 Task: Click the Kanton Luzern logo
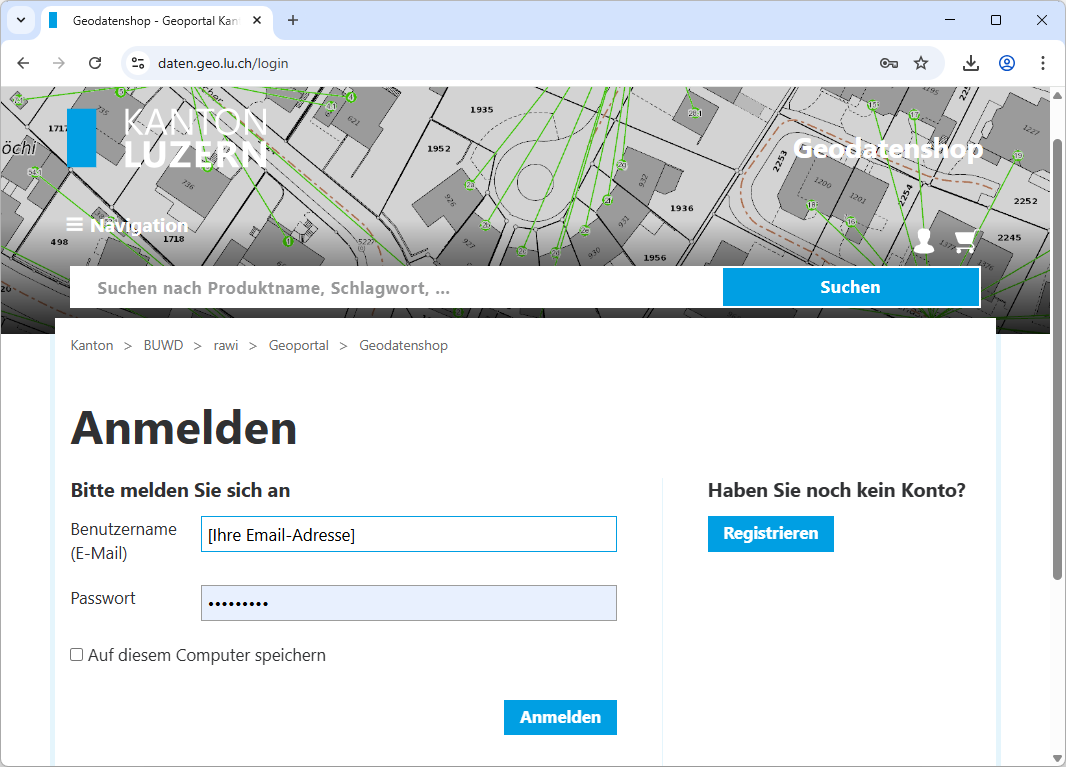167,138
